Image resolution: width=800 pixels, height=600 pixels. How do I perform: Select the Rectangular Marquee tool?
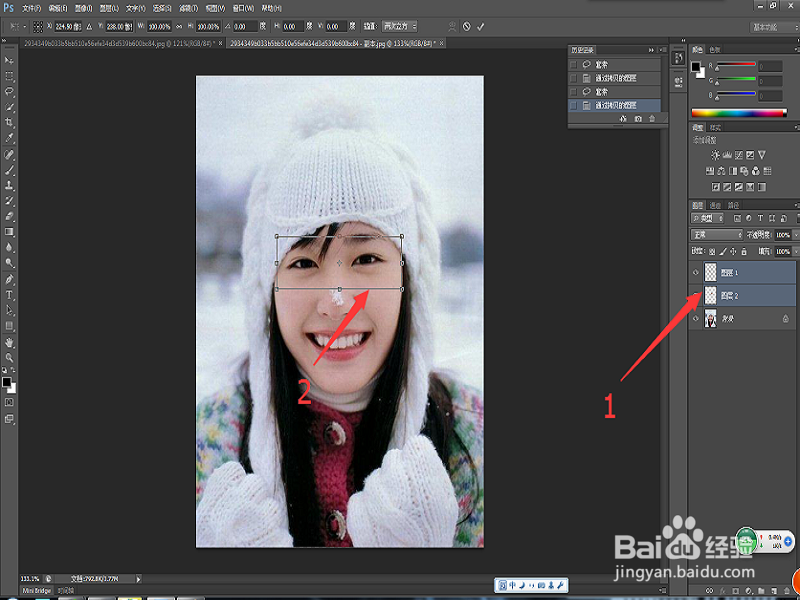click(9, 76)
